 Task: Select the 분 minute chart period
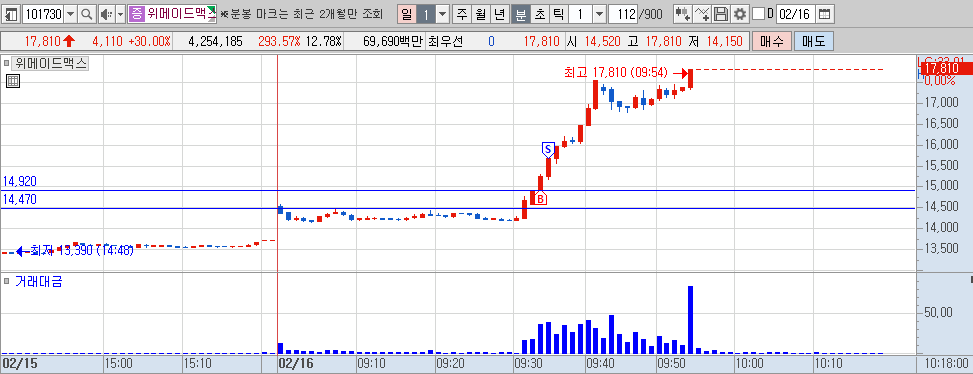pyautogui.click(x=521, y=14)
